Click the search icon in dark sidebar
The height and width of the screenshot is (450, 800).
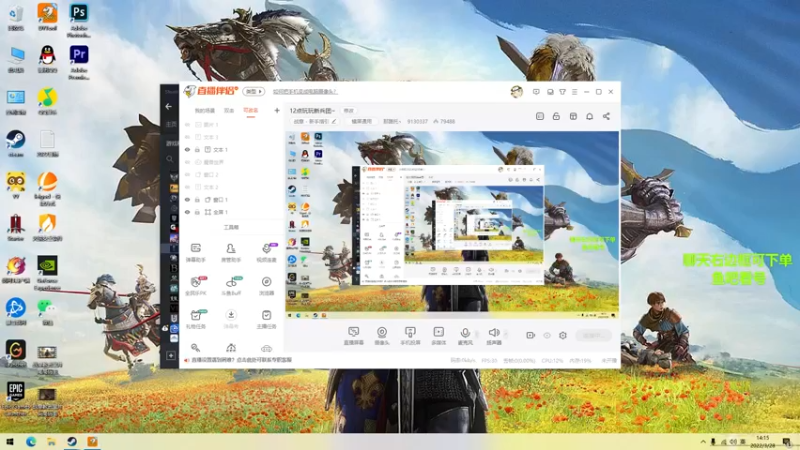point(169,159)
